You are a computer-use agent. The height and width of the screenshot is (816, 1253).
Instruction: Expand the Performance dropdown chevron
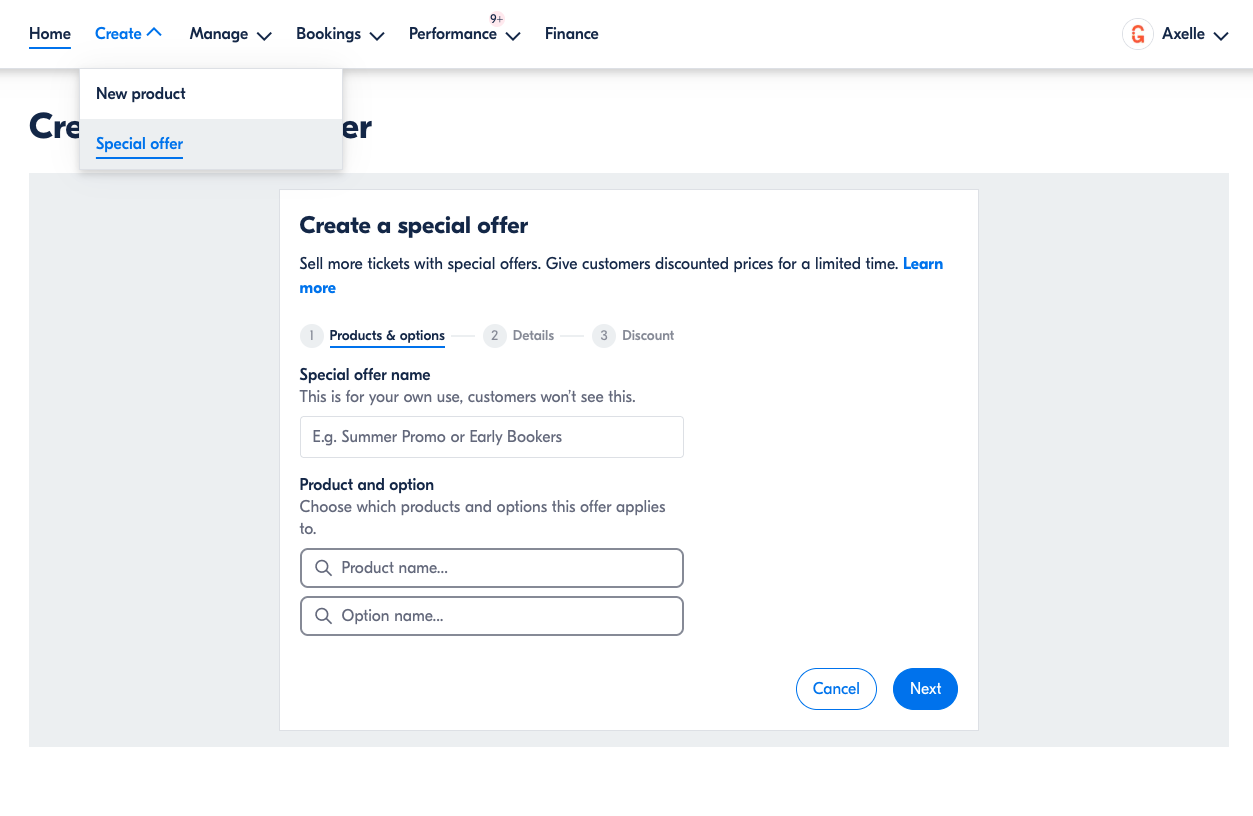click(x=513, y=36)
